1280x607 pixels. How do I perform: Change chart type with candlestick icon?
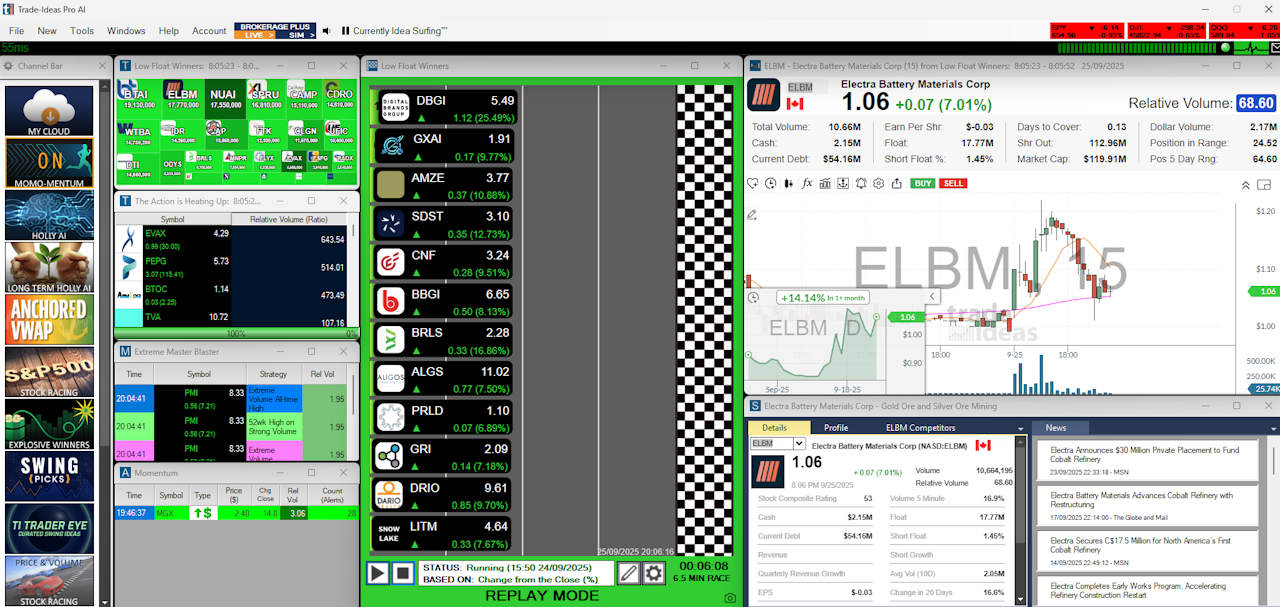coord(789,183)
